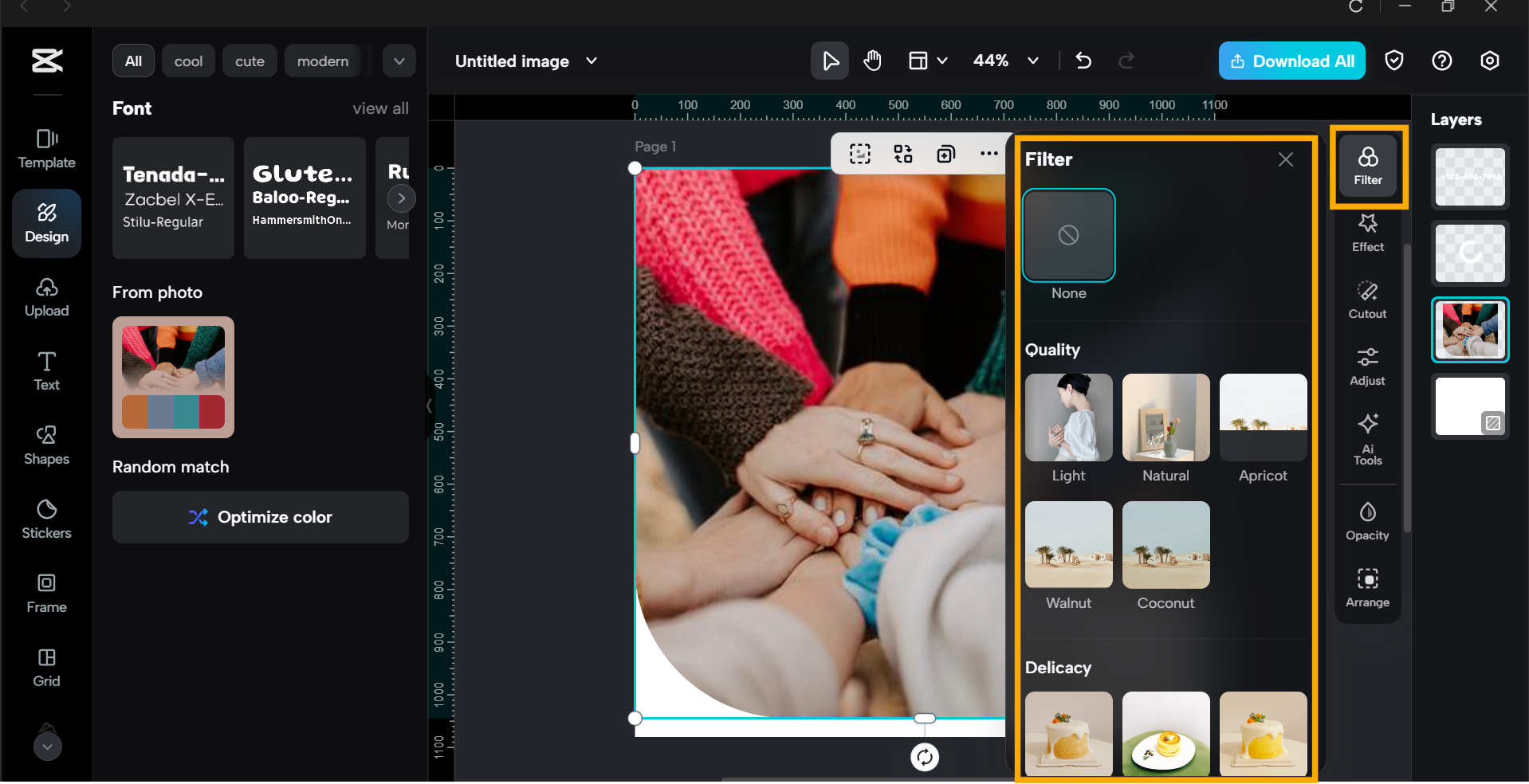Open the Upload panel
Viewport: 1529px width, 784px height.
tap(47, 298)
